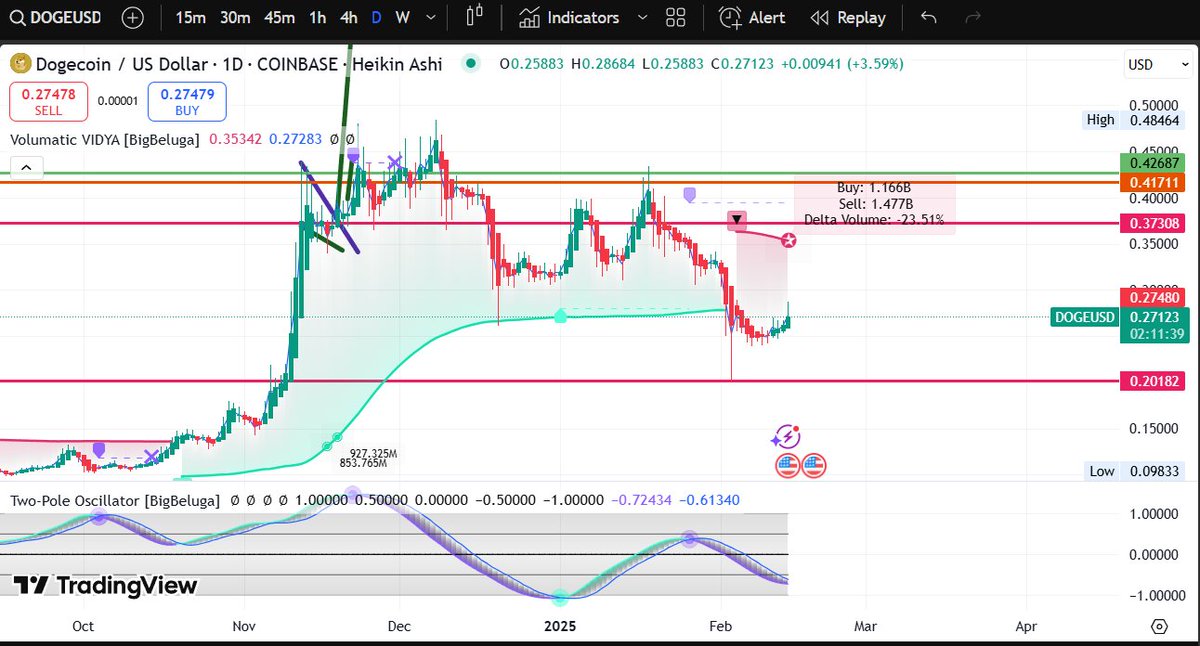Click the SELL 0.27478 button
Screen dimensions: 1200x646
pyautogui.click(x=48, y=102)
